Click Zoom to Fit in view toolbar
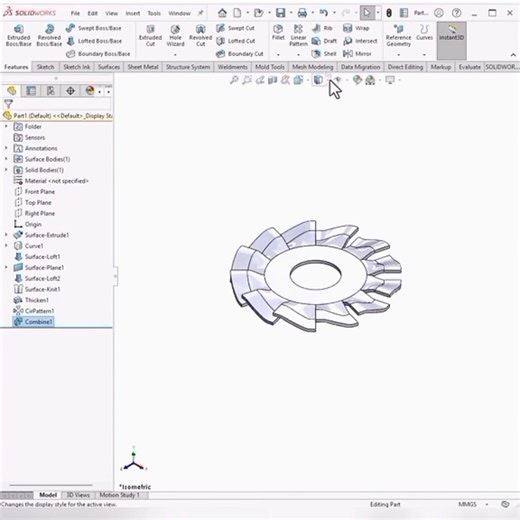 click(234, 80)
